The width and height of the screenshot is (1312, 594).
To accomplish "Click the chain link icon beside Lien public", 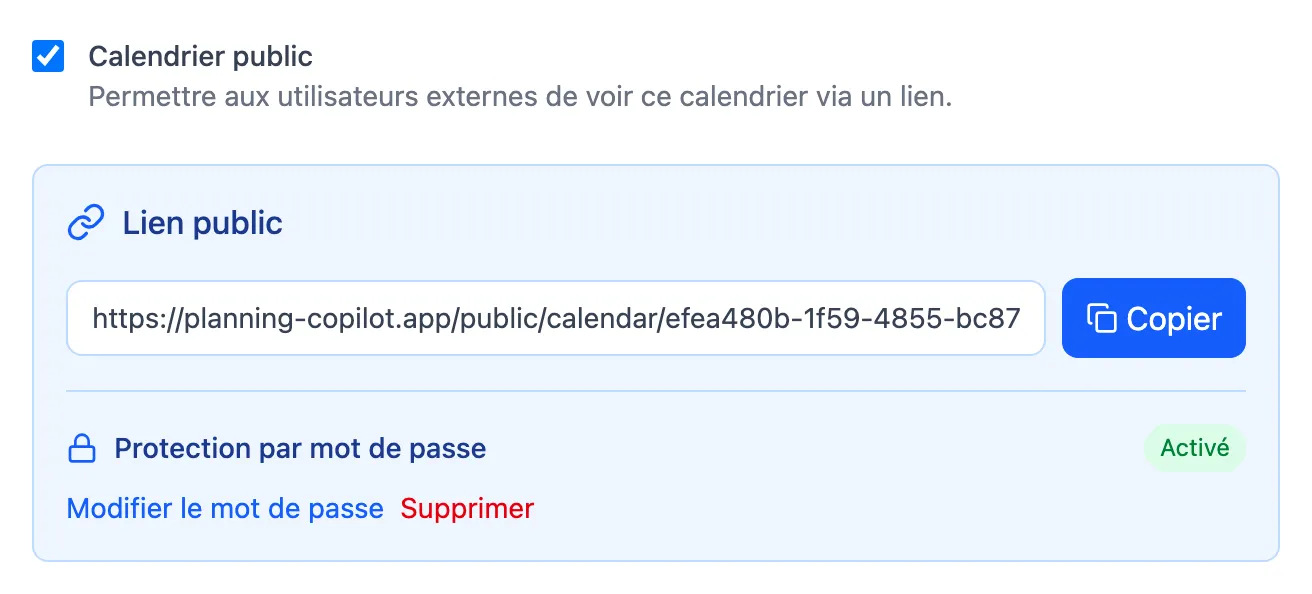I will point(86,223).
